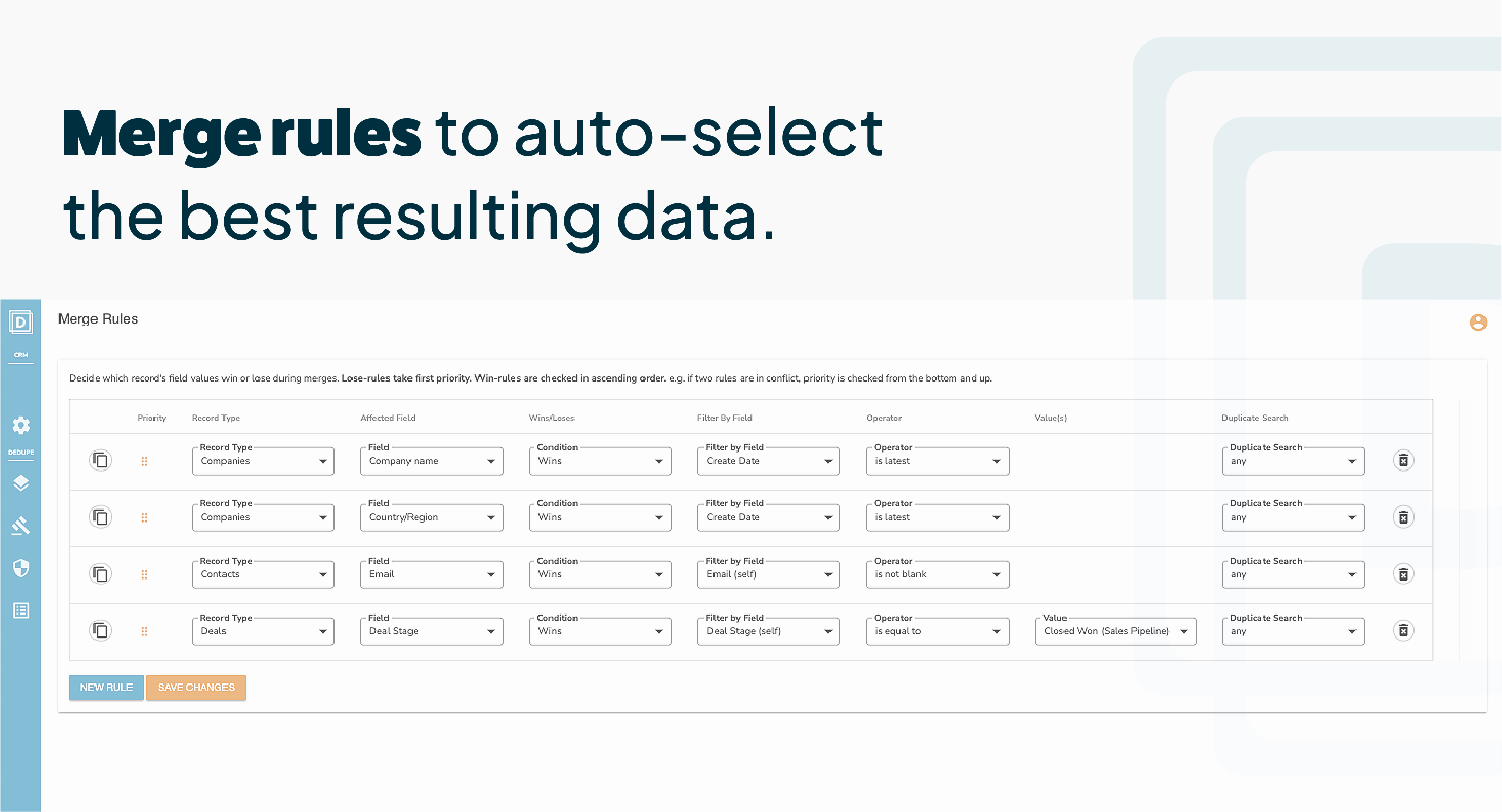Open the user account profile icon
1502x812 pixels.
pos(1478,322)
